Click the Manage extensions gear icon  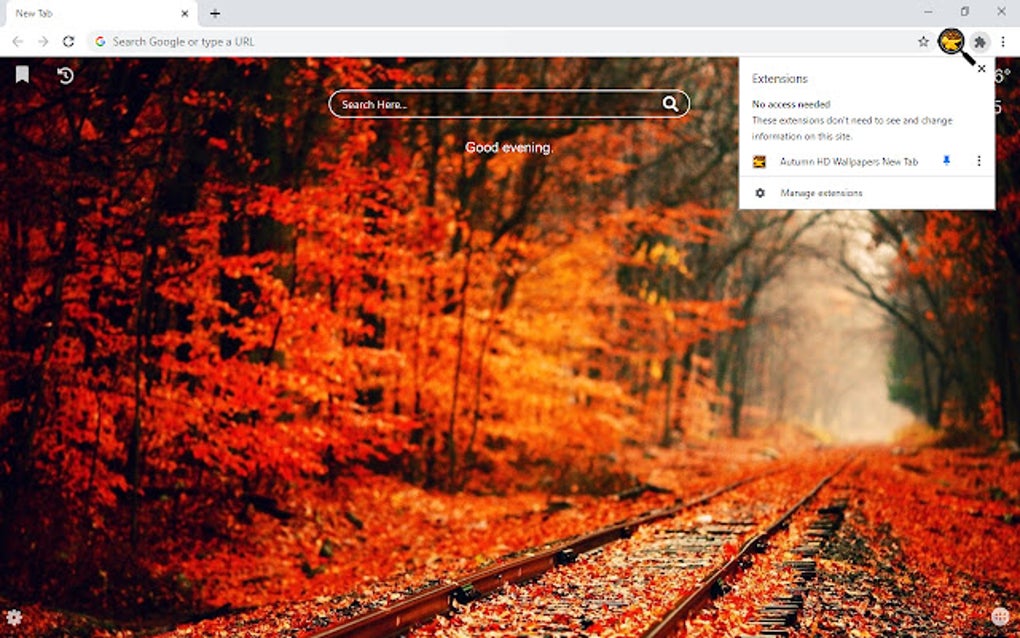[760, 193]
